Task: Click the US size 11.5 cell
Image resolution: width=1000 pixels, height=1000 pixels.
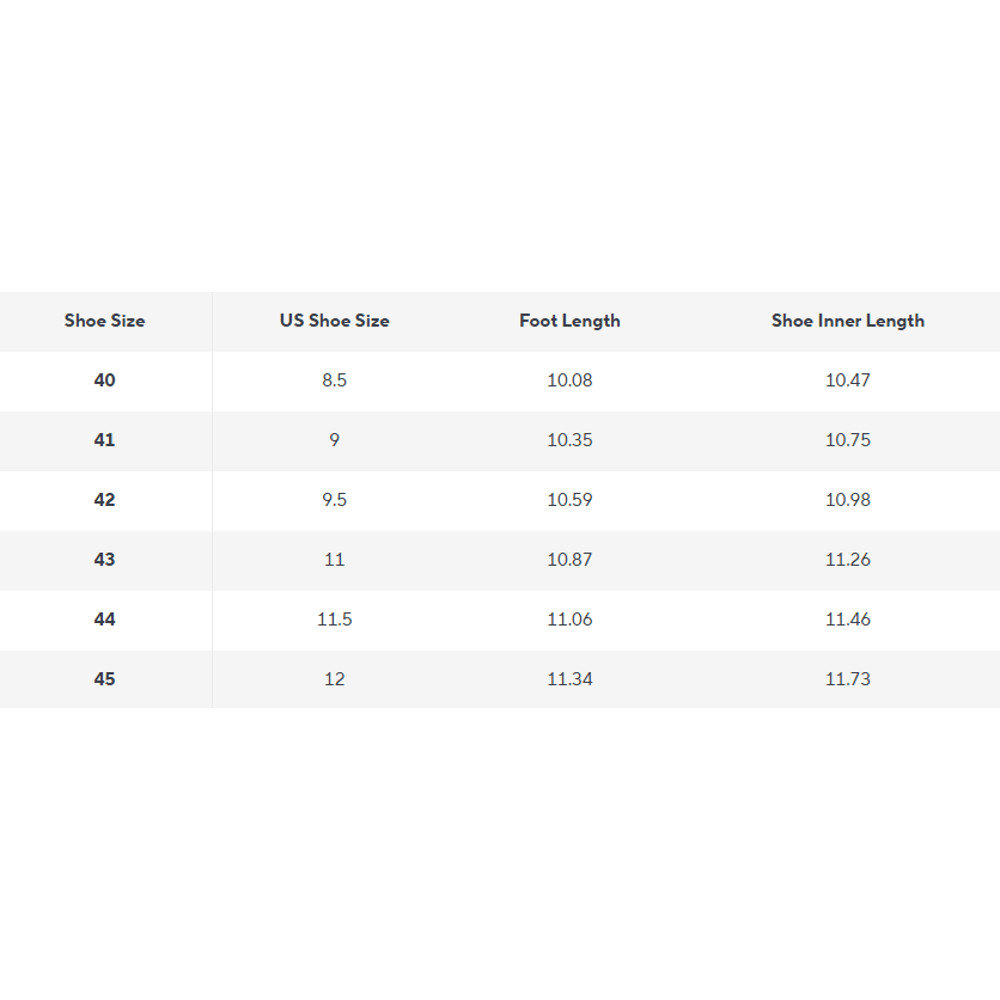Action: 334,620
